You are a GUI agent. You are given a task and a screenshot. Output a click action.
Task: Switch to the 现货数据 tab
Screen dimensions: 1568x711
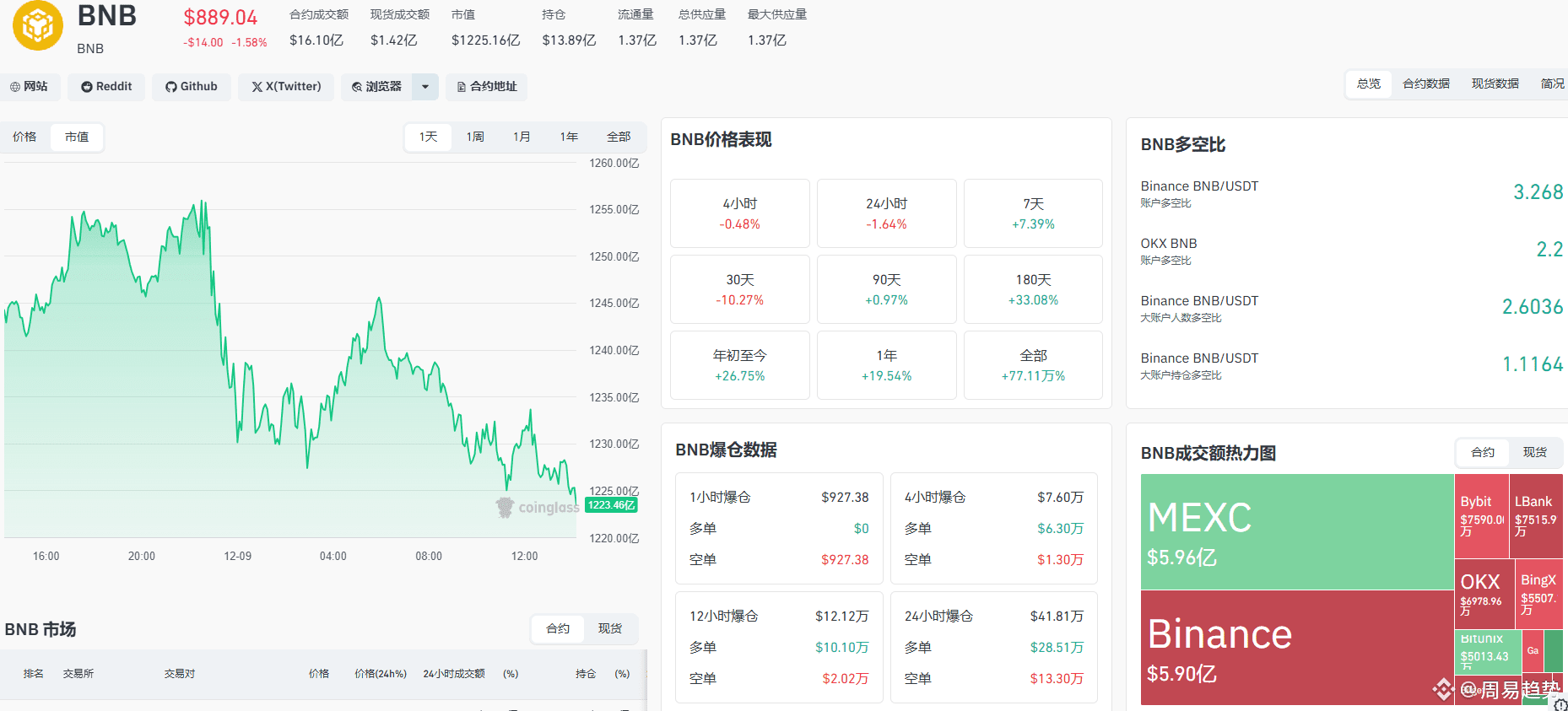click(1495, 83)
